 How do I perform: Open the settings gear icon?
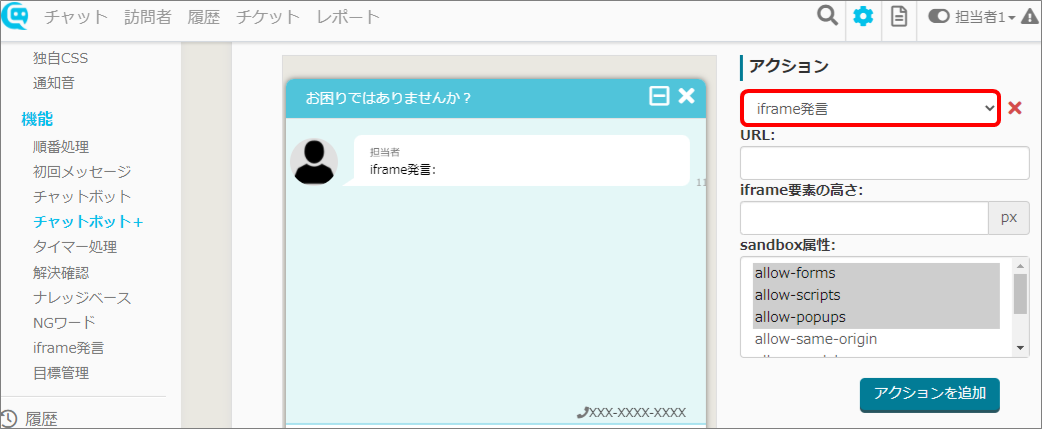click(x=863, y=17)
